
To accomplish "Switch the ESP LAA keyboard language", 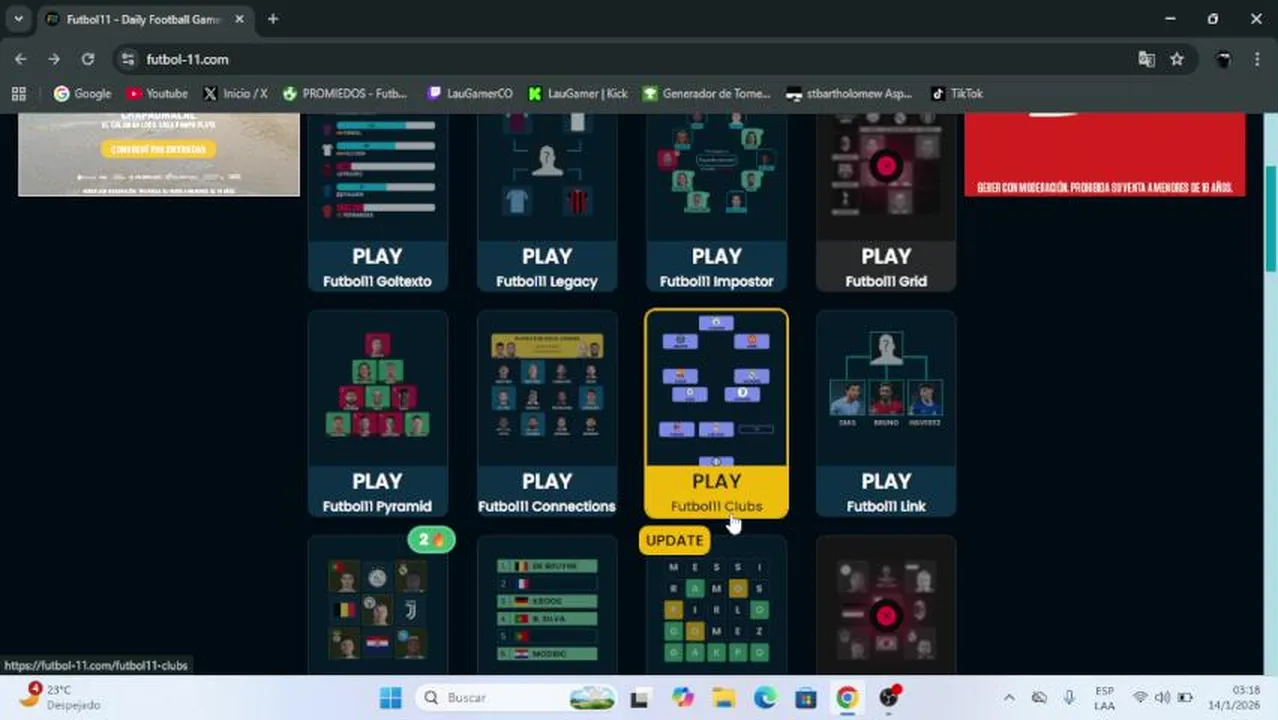I will pyautogui.click(x=1104, y=698).
